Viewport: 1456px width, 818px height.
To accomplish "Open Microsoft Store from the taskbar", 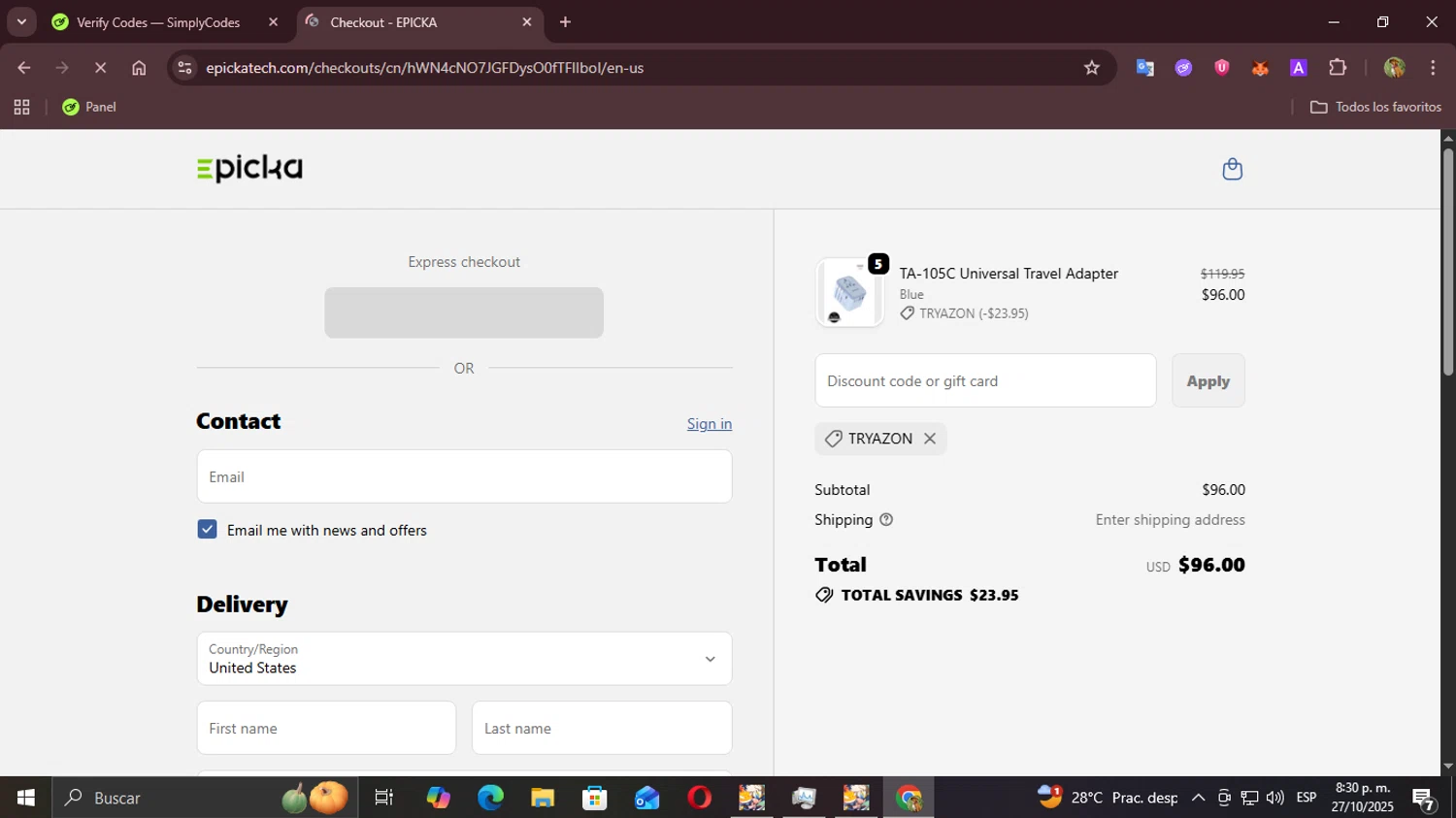I will point(595,798).
